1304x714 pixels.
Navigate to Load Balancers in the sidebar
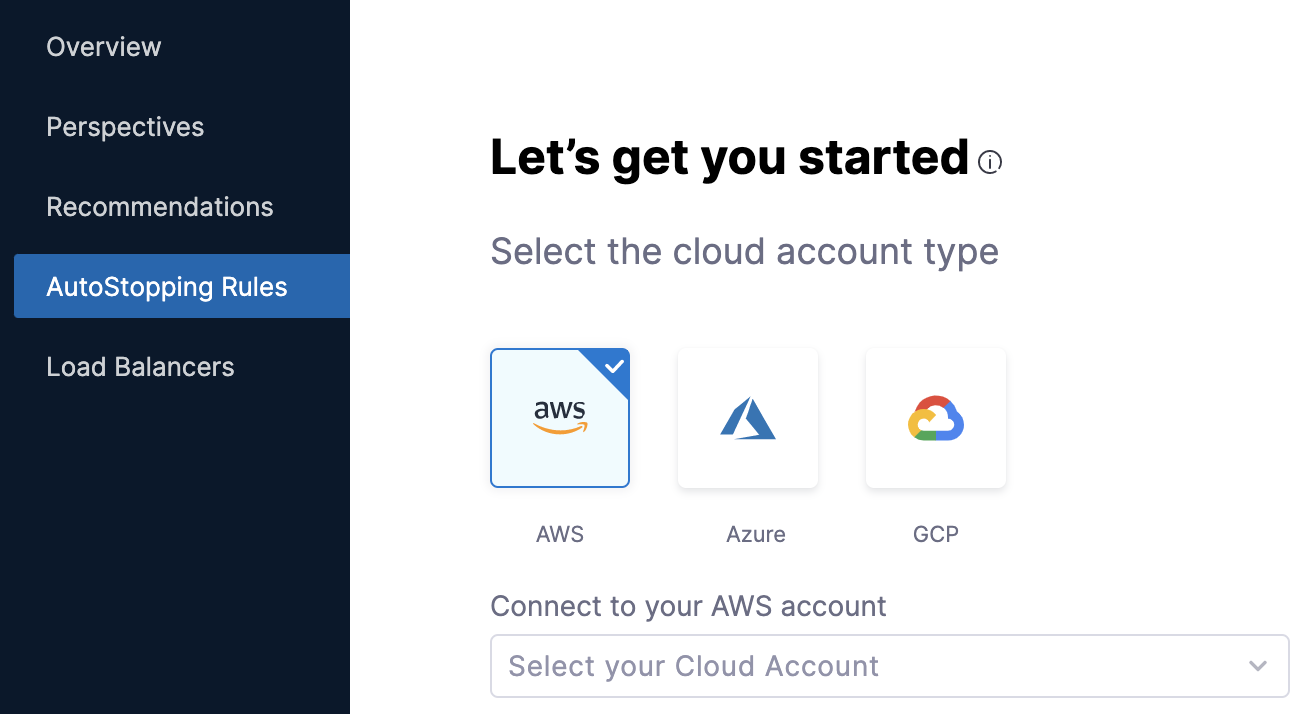click(140, 367)
